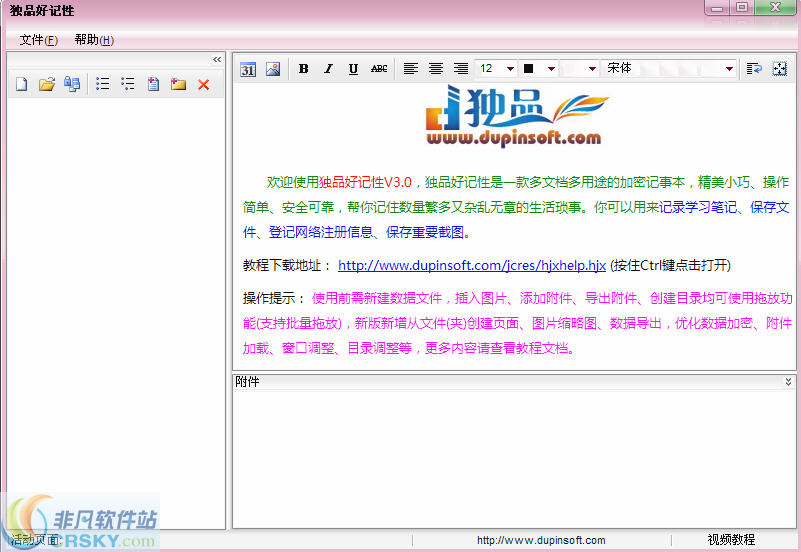
Task: Open the 宋体 font name dropdown
Action: 729,68
